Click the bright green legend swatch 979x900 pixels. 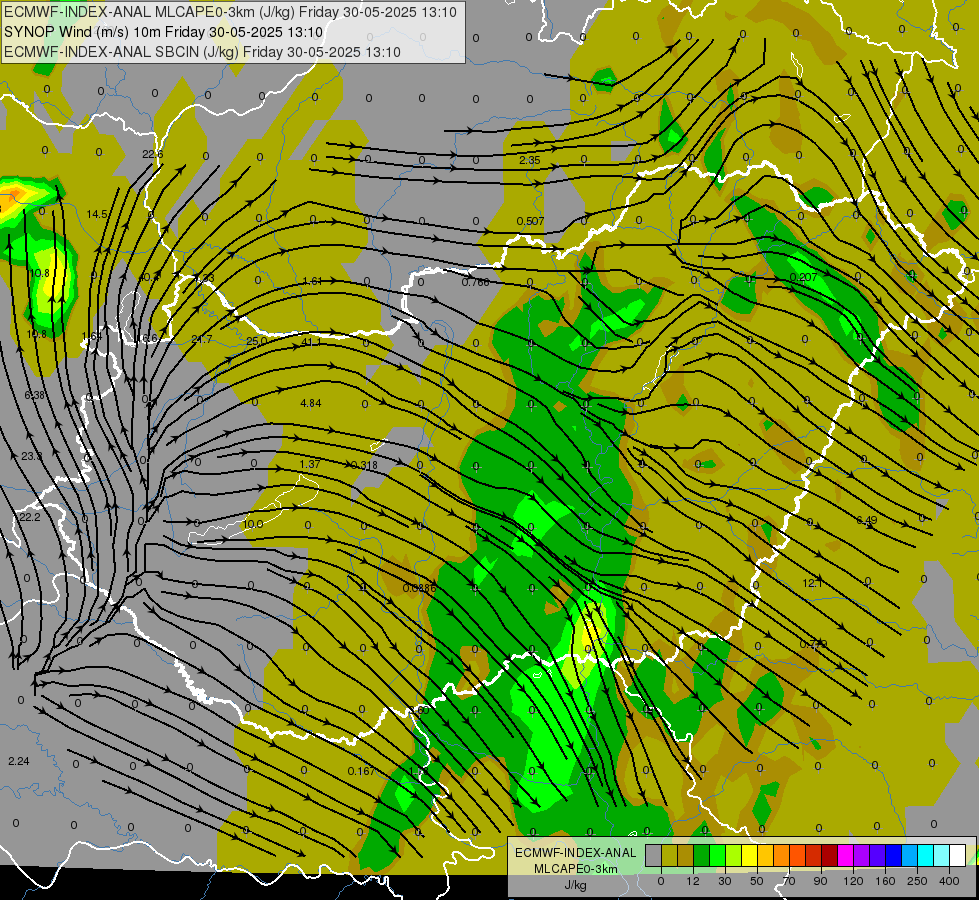click(x=718, y=856)
